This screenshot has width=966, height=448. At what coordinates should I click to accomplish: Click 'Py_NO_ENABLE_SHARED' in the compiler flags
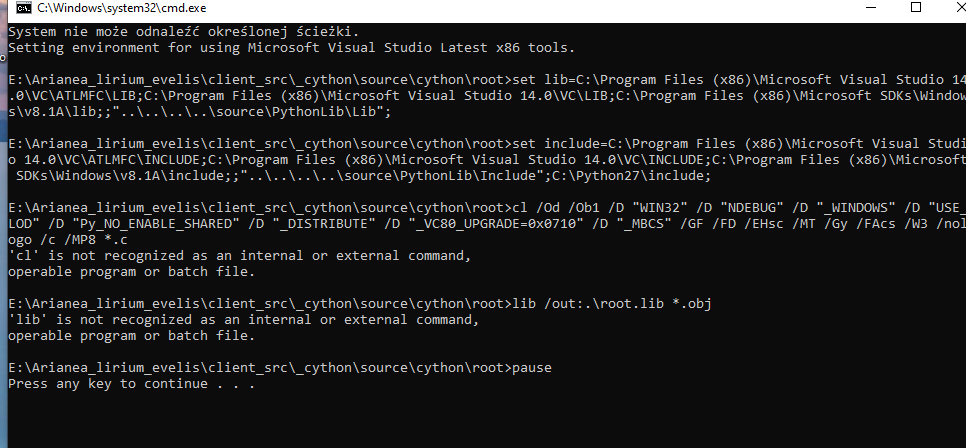(x=137, y=222)
